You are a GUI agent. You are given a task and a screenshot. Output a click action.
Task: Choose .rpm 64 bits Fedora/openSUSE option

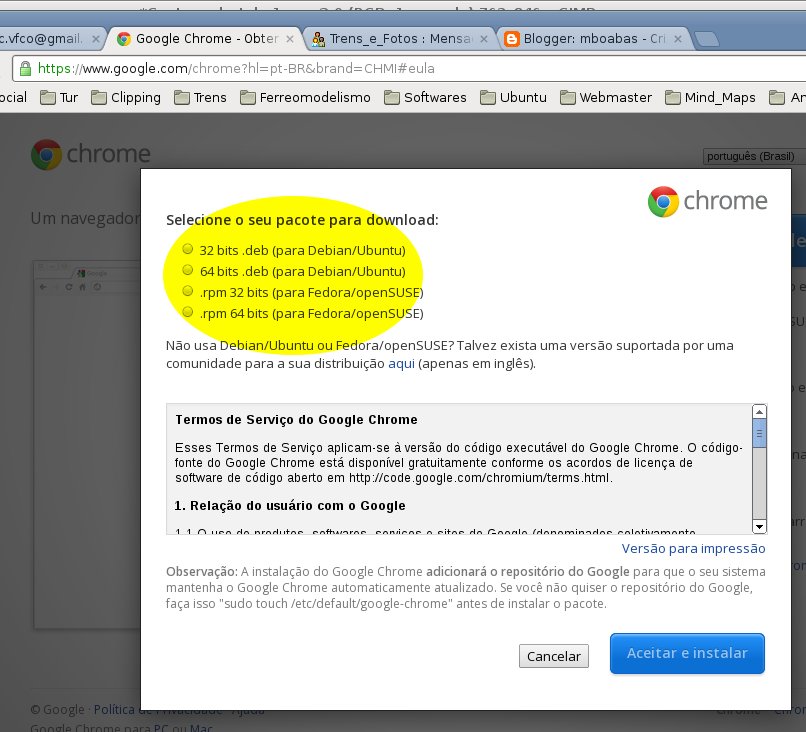coord(188,313)
